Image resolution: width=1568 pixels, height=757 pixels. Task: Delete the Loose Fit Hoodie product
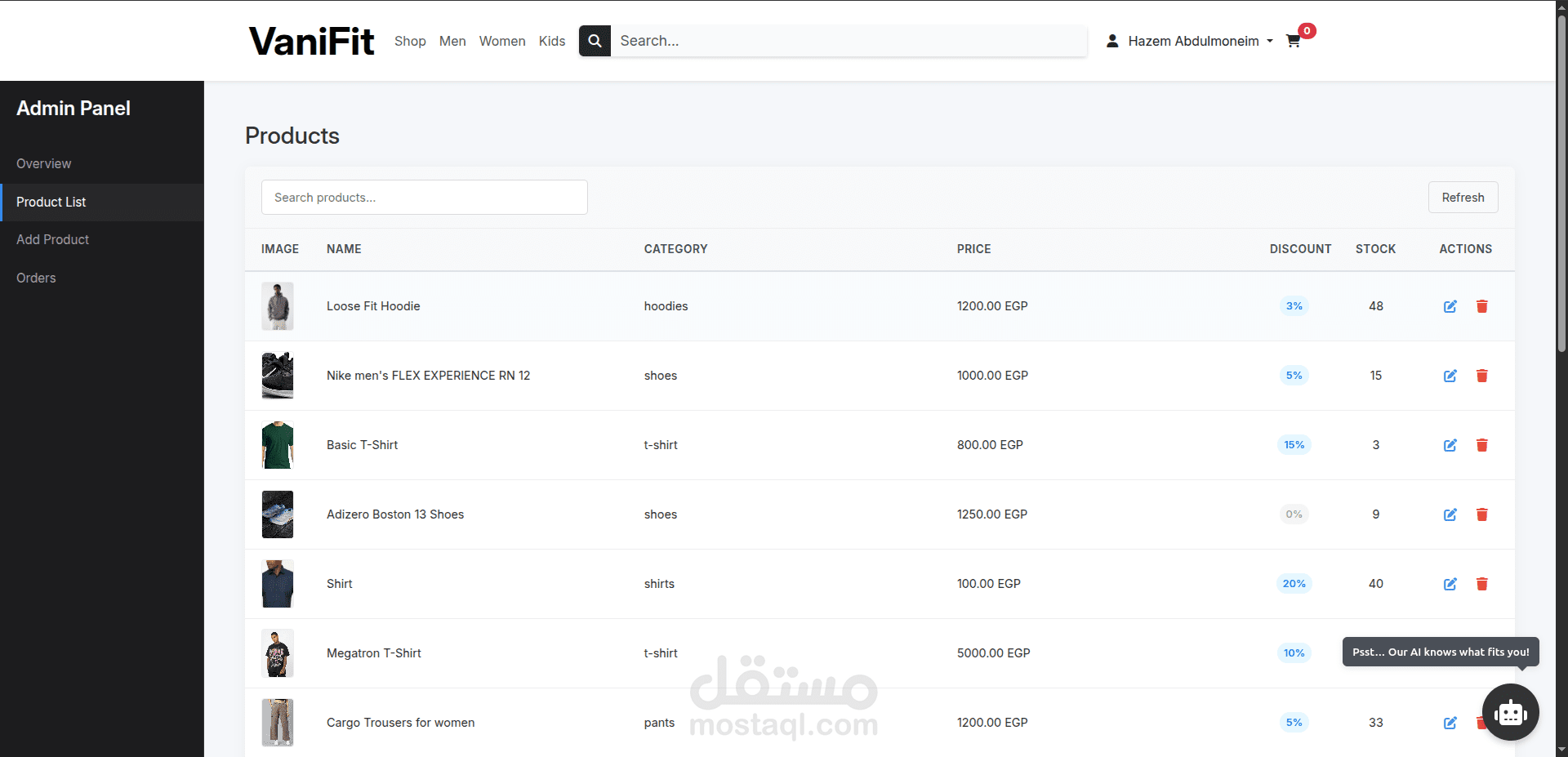(1482, 306)
